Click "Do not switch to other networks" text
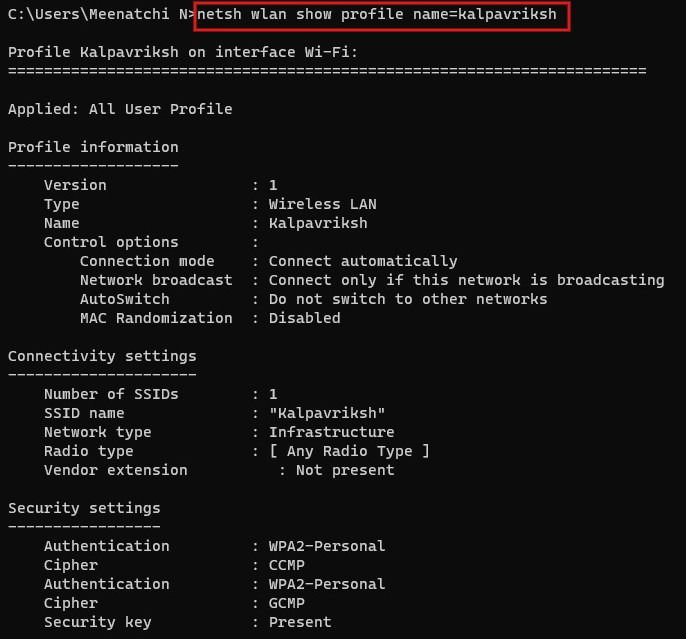The height and width of the screenshot is (639, 686). pos(408,299)
